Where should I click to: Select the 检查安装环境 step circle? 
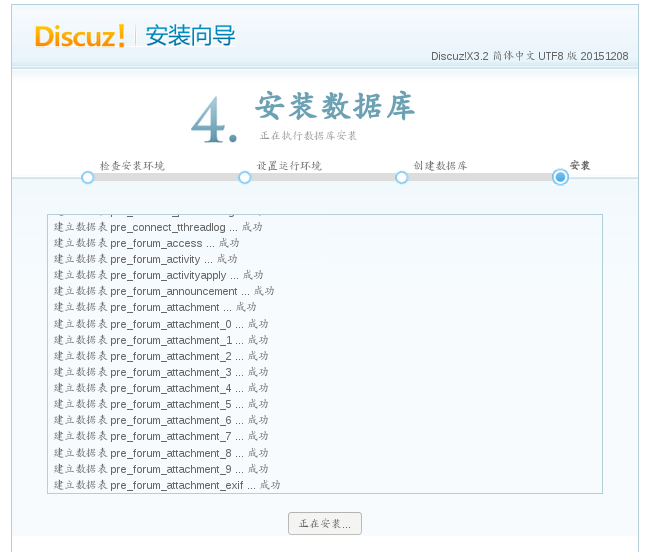point(87,178)
